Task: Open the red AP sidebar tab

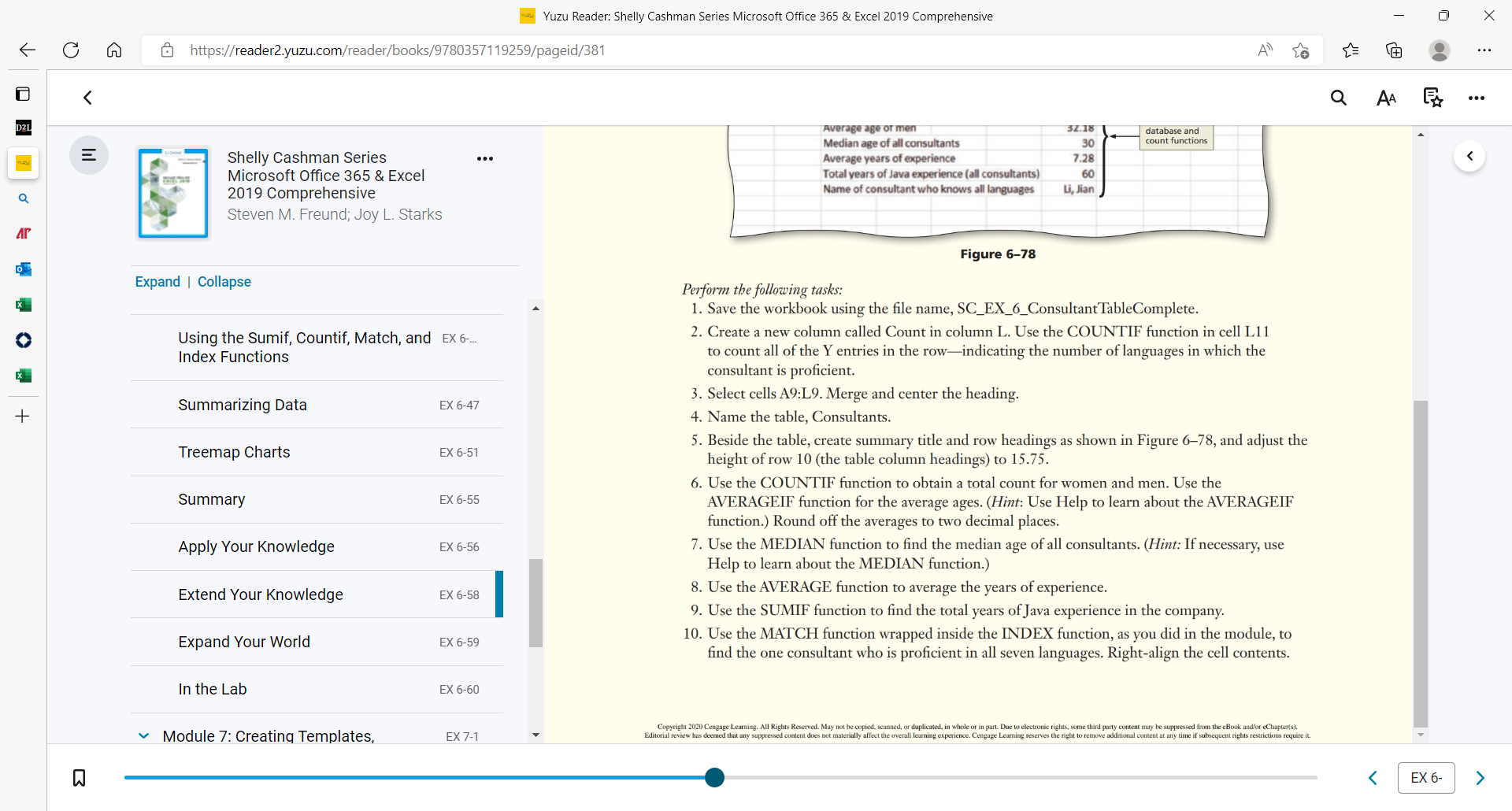Action: (24, 234)
